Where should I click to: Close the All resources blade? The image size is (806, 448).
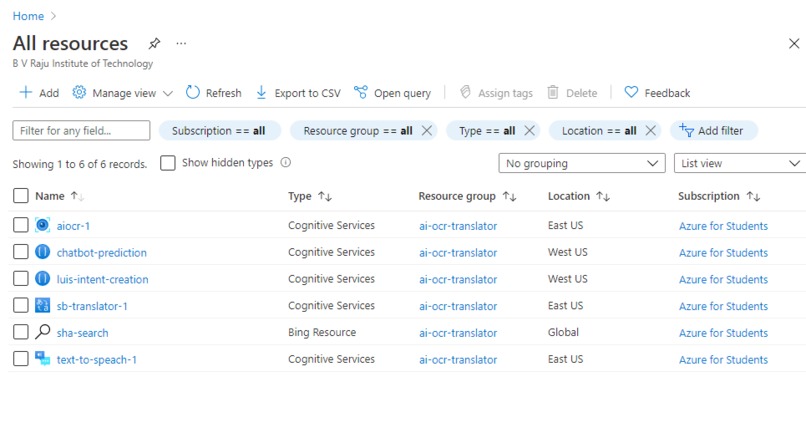[x=794, y=44]
